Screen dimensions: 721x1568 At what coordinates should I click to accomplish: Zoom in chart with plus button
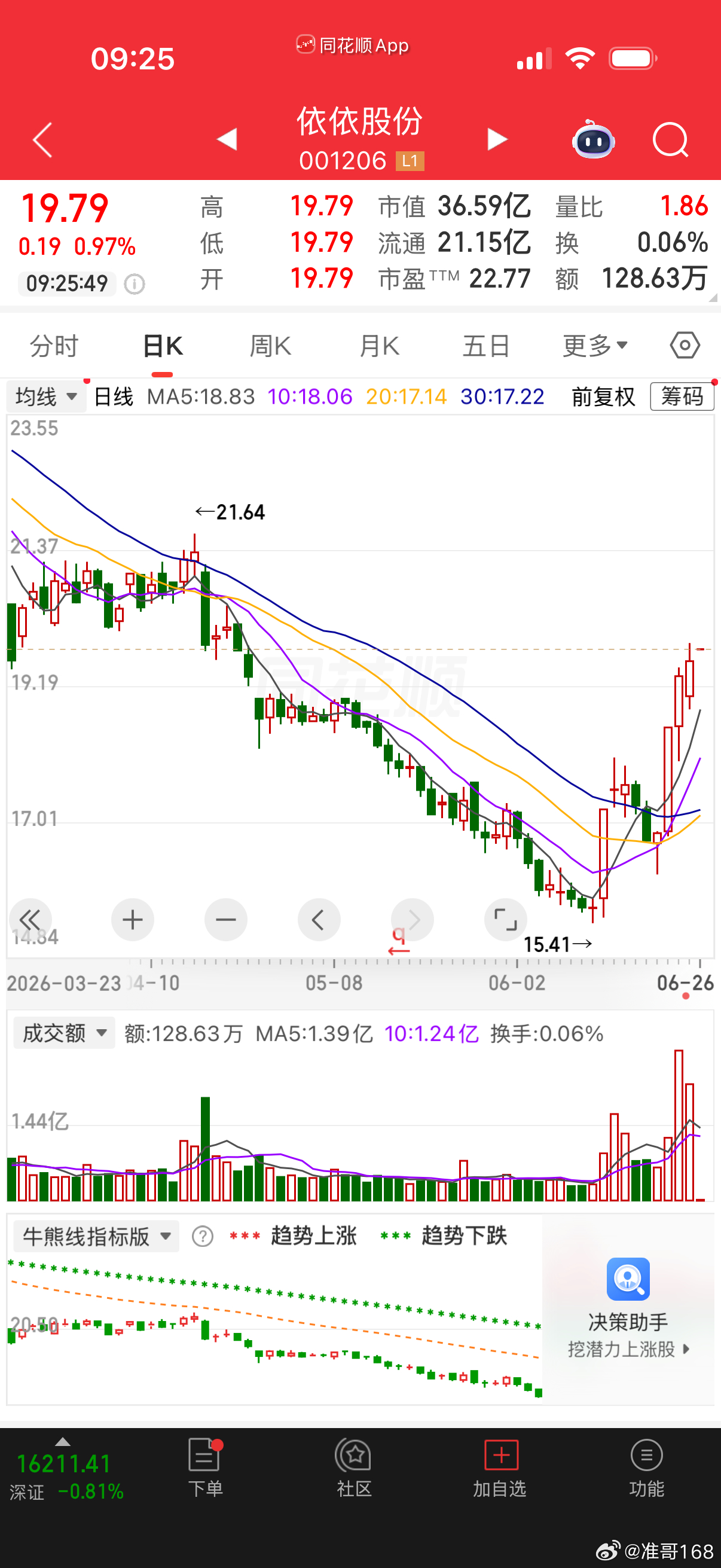pyautogui.click(x=133, y=920)
